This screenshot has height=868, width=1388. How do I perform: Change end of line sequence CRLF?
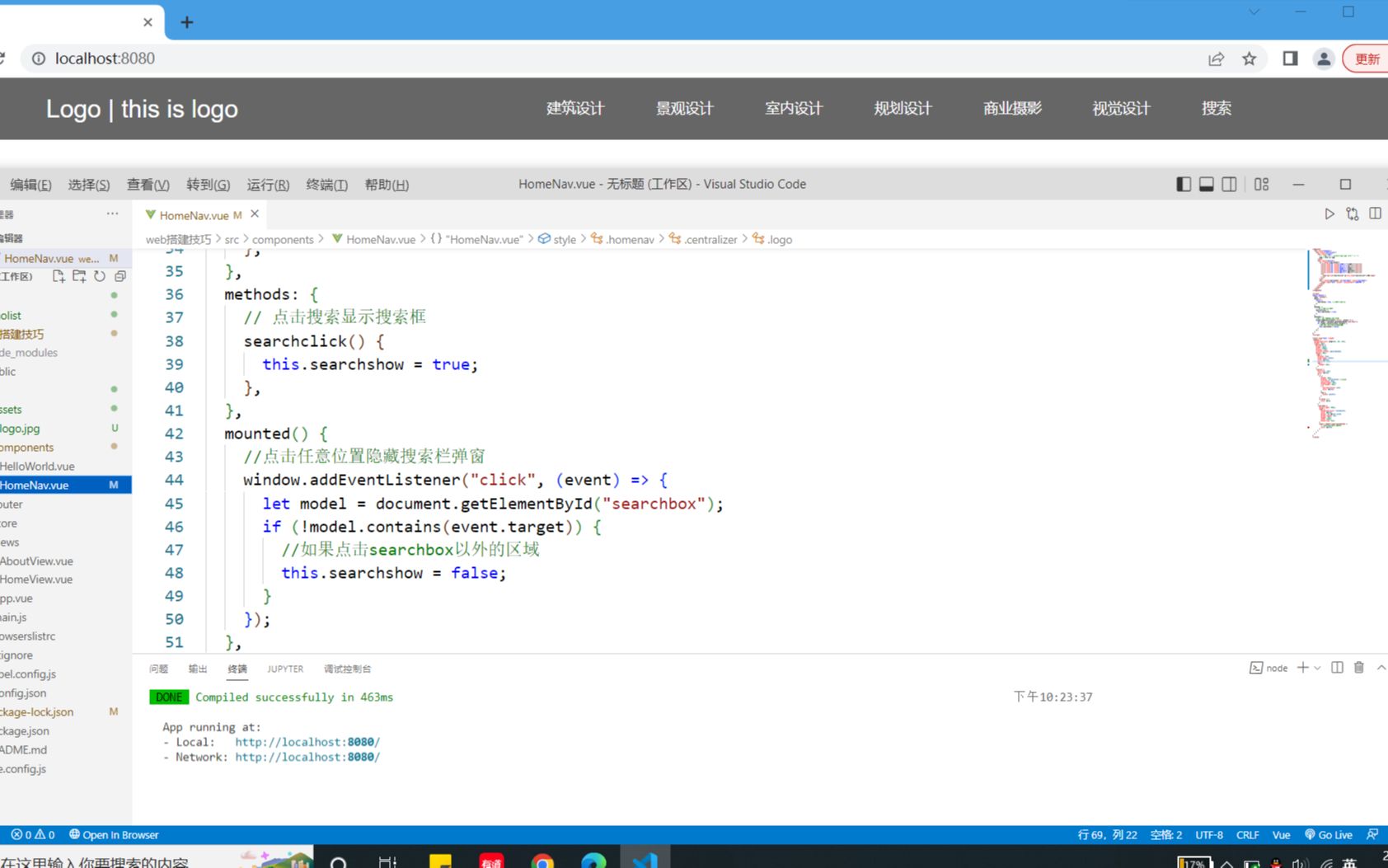tap(1247, 835)
